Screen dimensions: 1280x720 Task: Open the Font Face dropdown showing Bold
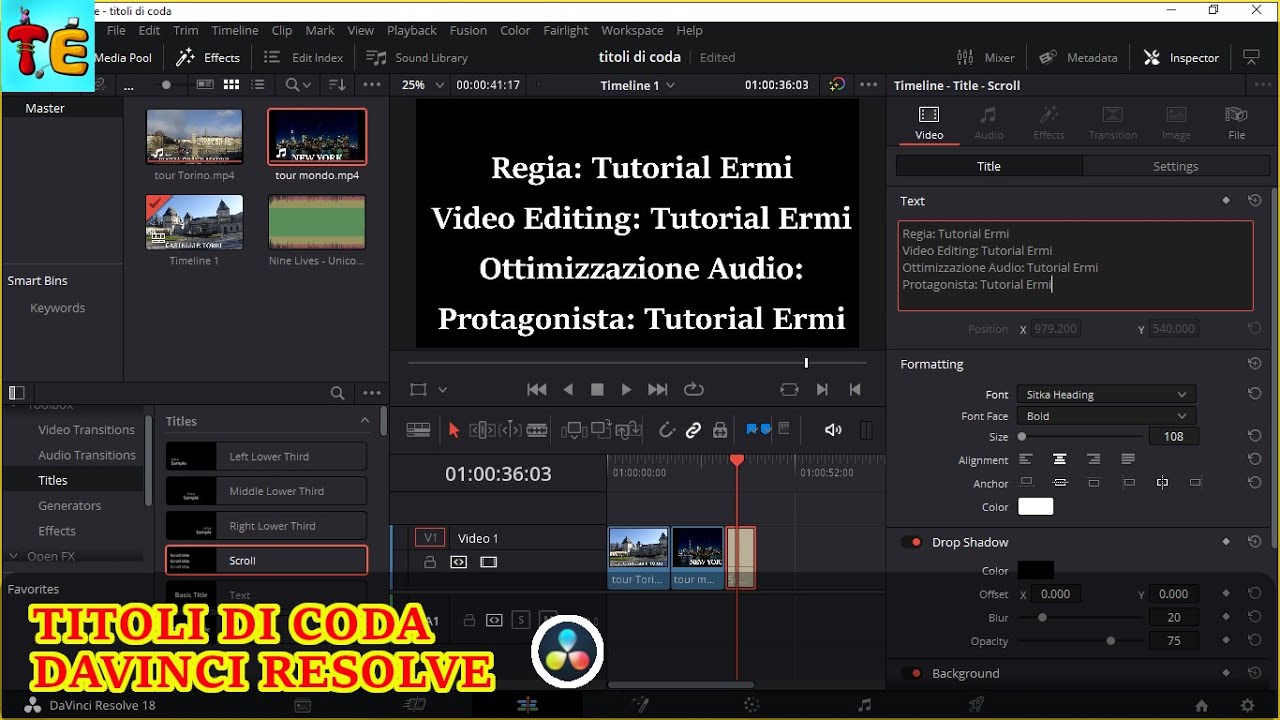point(1105,416)
